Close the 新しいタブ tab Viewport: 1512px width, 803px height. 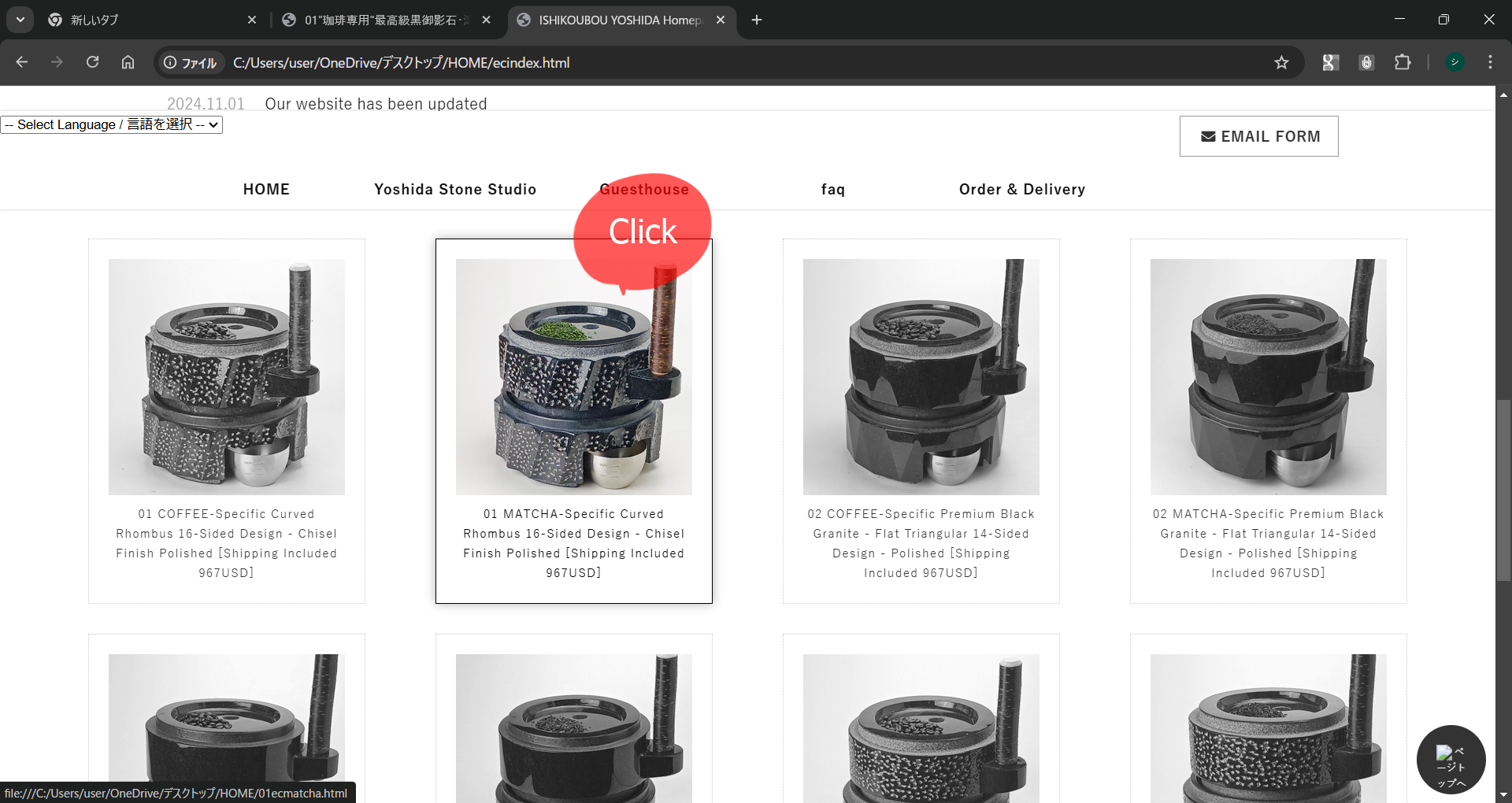click(252, 20)
